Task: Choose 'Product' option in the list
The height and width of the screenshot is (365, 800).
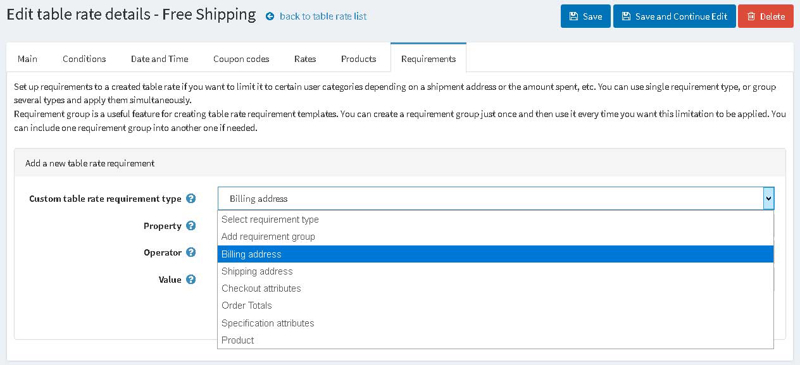Action: [495, 340]
